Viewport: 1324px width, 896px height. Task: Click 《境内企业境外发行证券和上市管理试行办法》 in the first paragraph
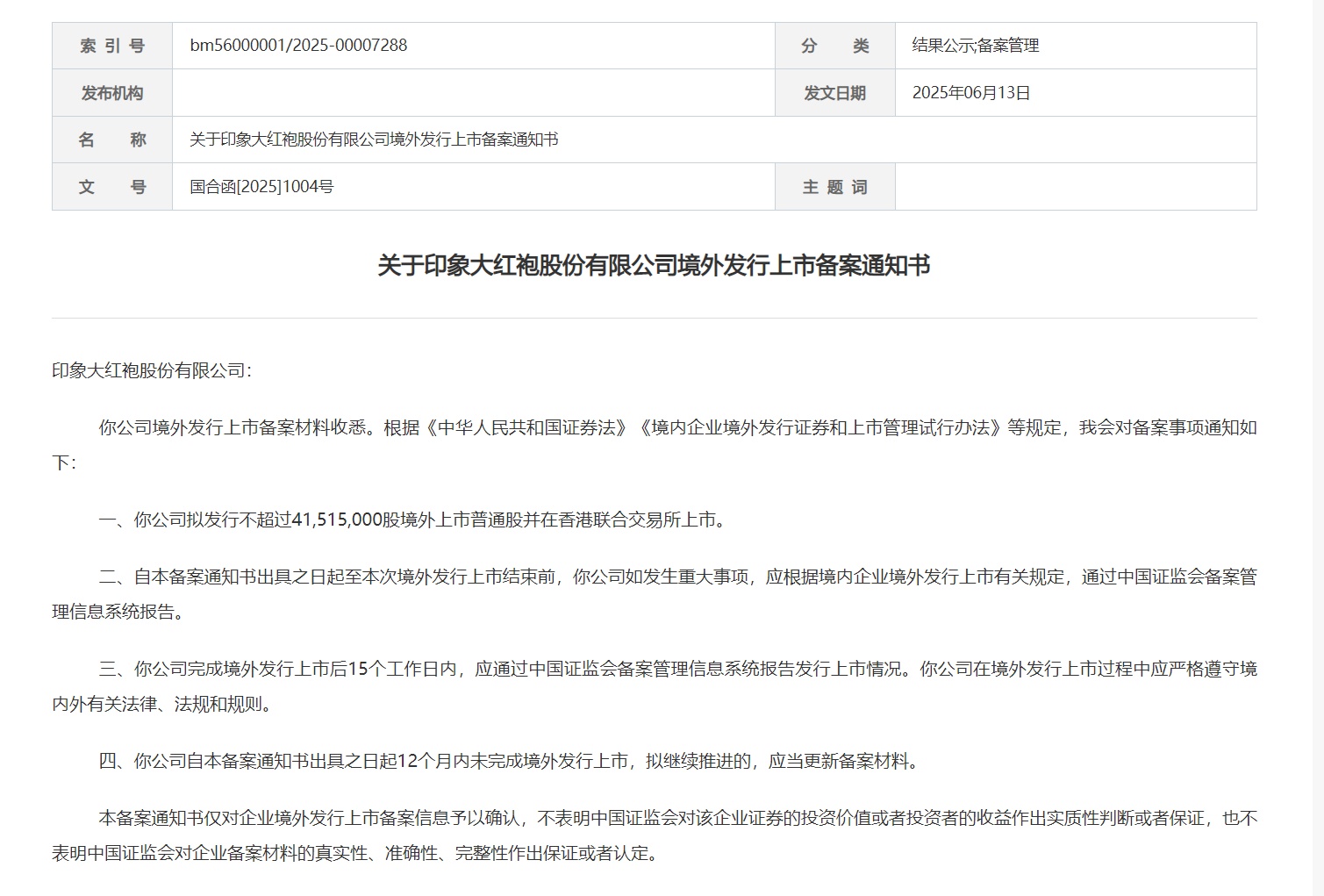coord(820,427)
